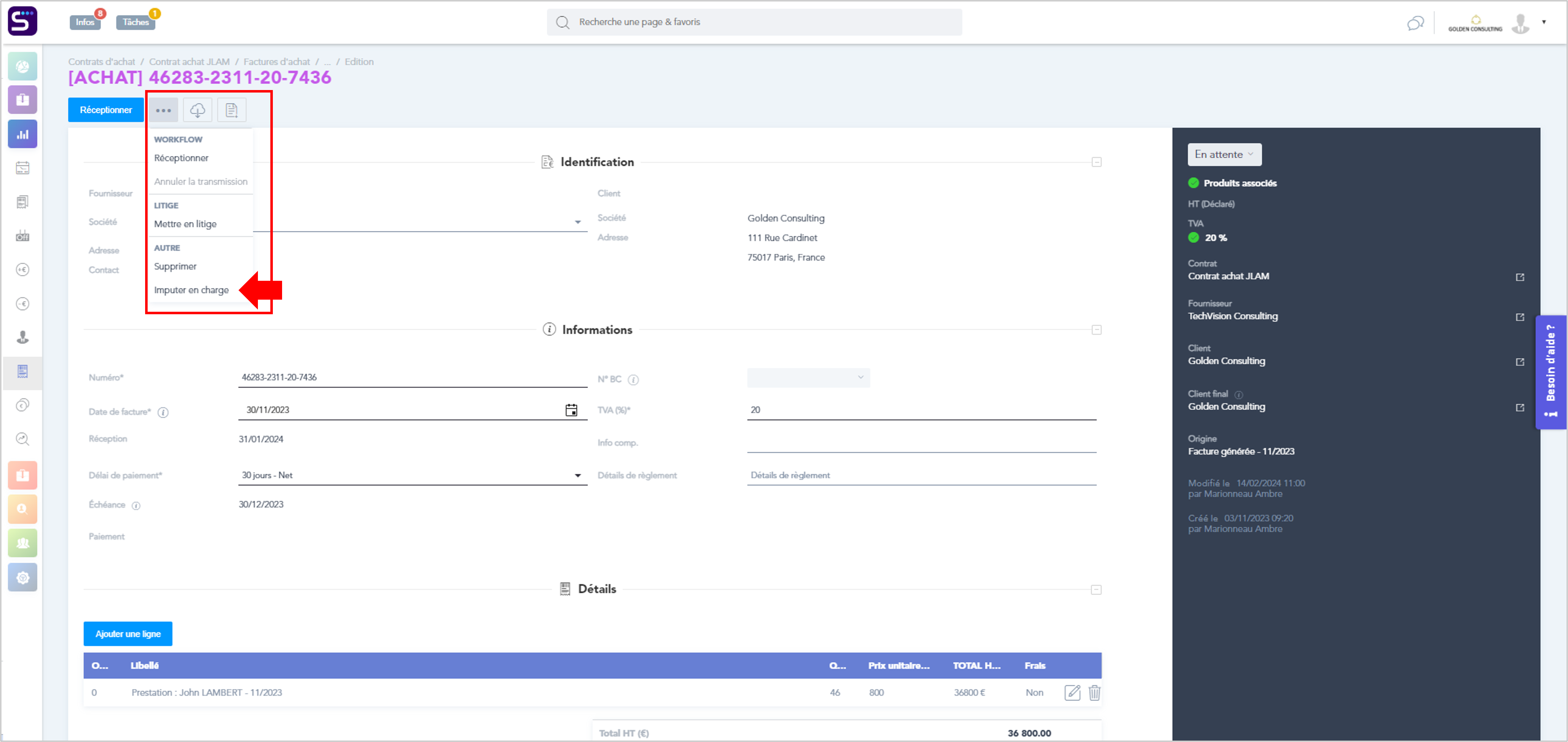Go to Factures d'achat breadcrumb

coord(276,62)
